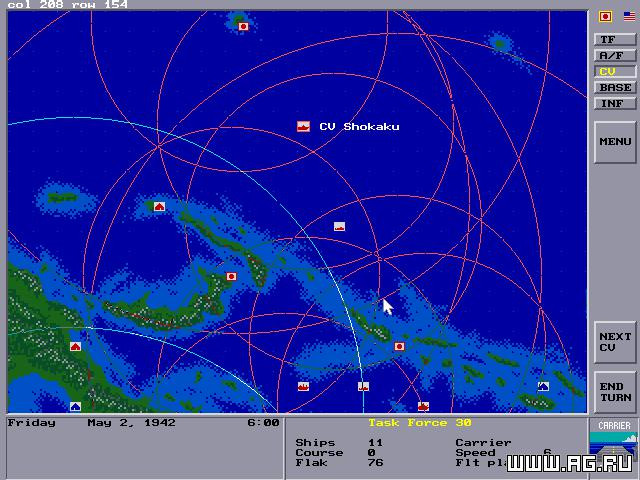Go to NEXT CV

615,342
